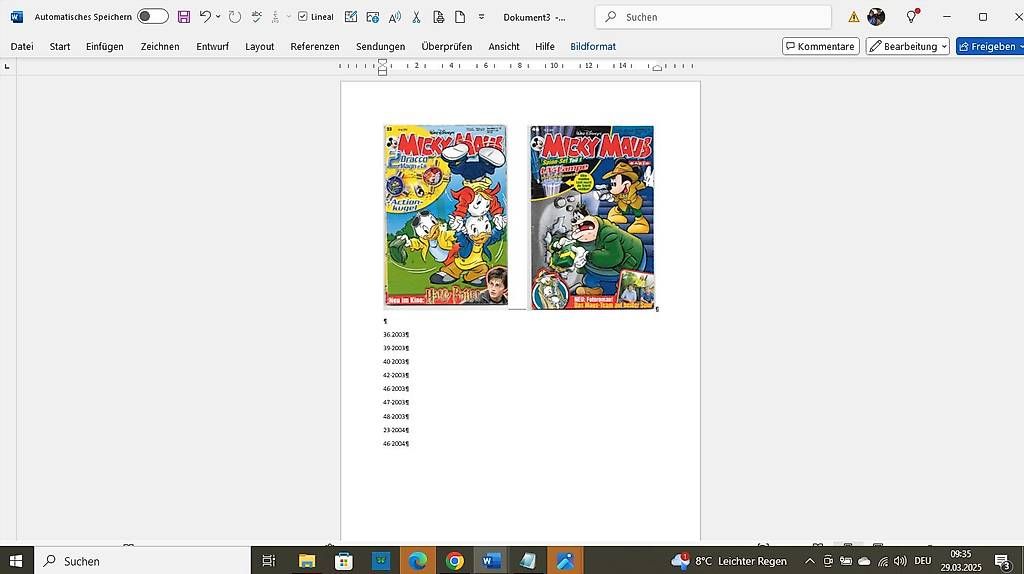Click the insert picture icon in quick access
The image size is (1024, 574).
373,17
